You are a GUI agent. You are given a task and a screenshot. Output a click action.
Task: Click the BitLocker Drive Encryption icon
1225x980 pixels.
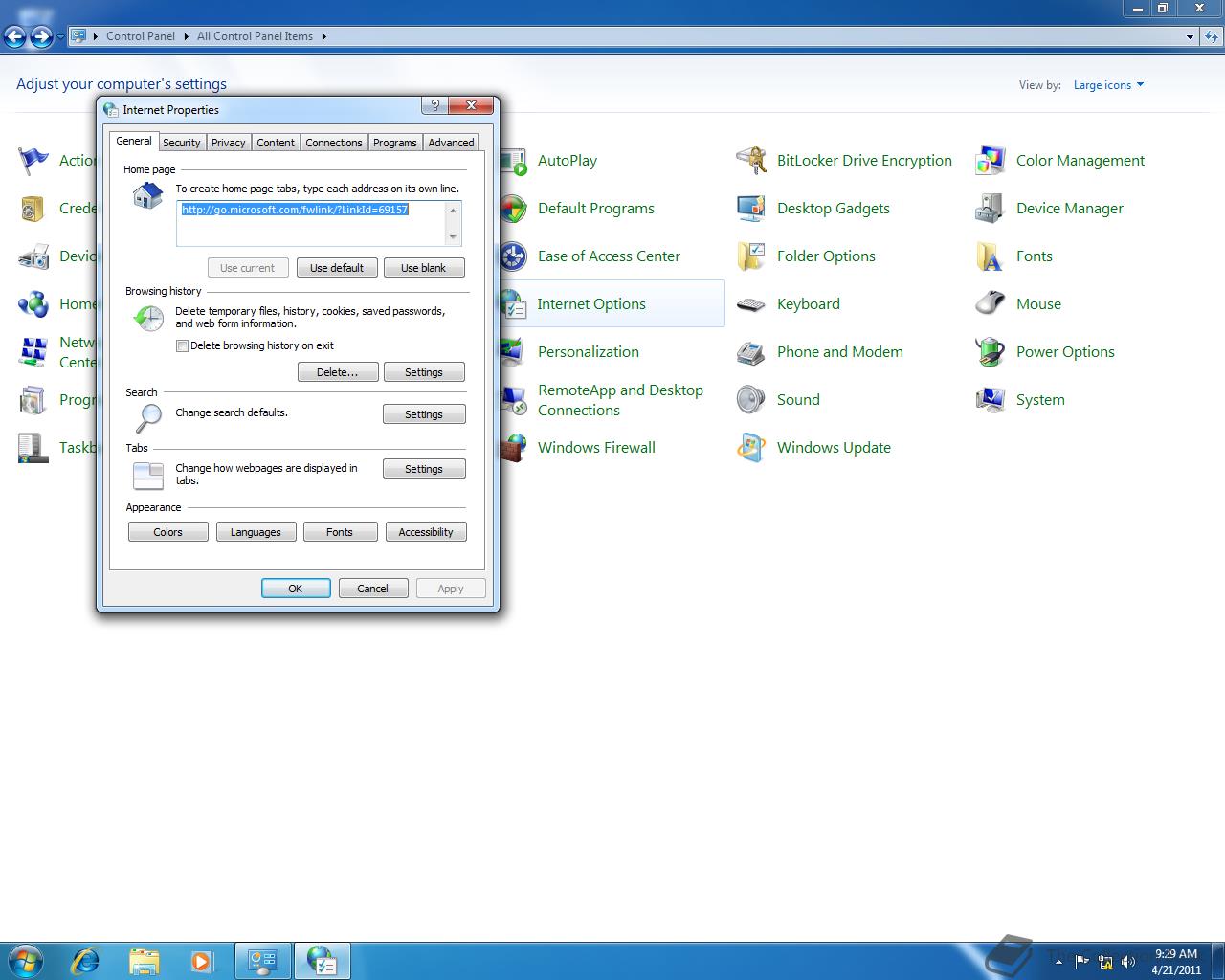coord(751,161)
